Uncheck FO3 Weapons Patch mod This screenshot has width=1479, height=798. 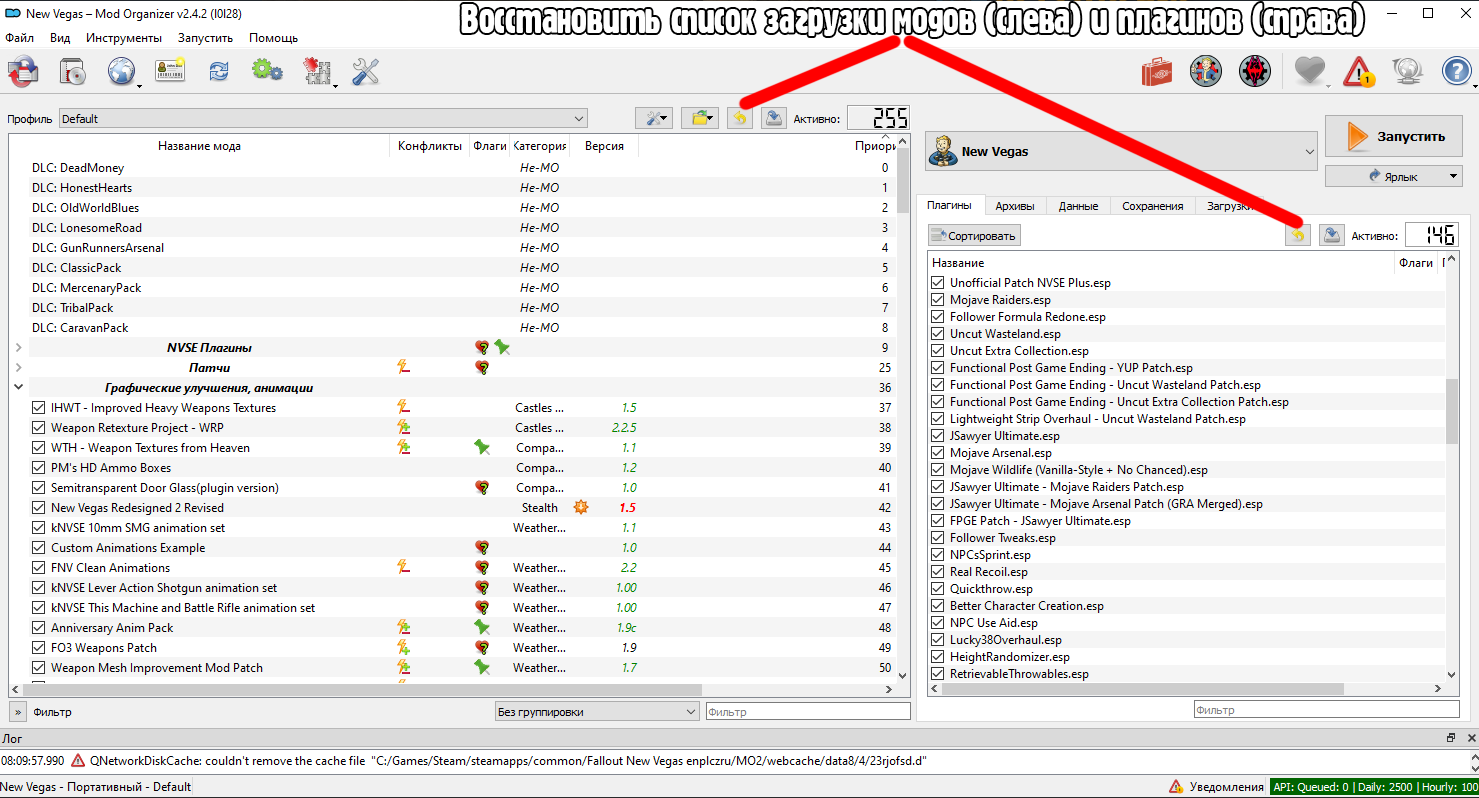39,648
